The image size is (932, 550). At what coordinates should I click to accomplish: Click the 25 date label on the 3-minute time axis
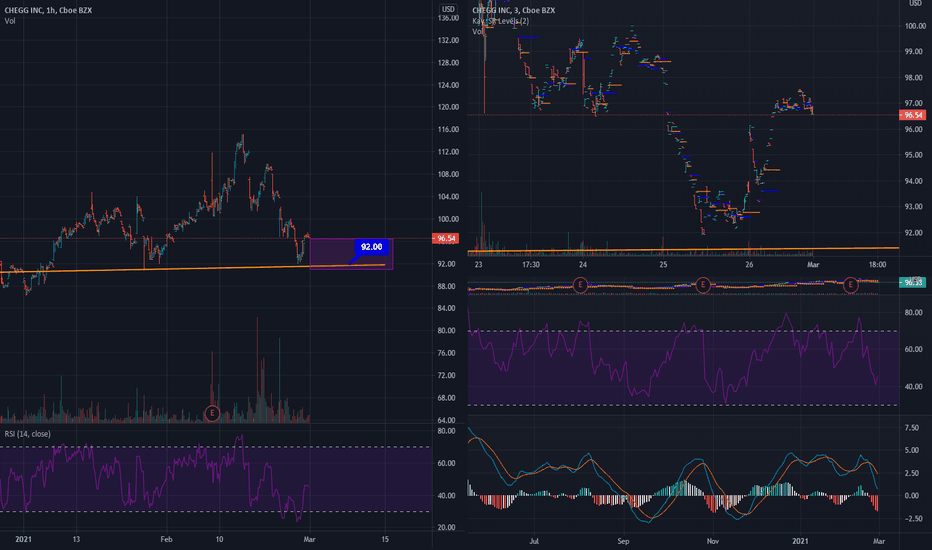pos(663,265)
